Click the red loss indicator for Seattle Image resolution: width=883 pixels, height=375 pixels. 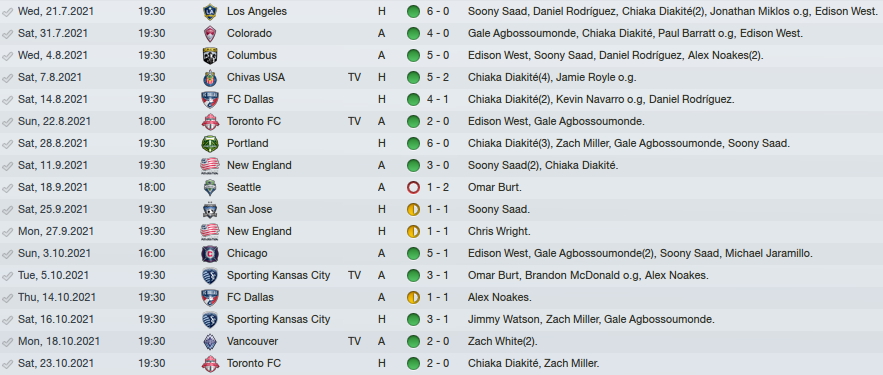pyautogui.click(x=413, y=187)
